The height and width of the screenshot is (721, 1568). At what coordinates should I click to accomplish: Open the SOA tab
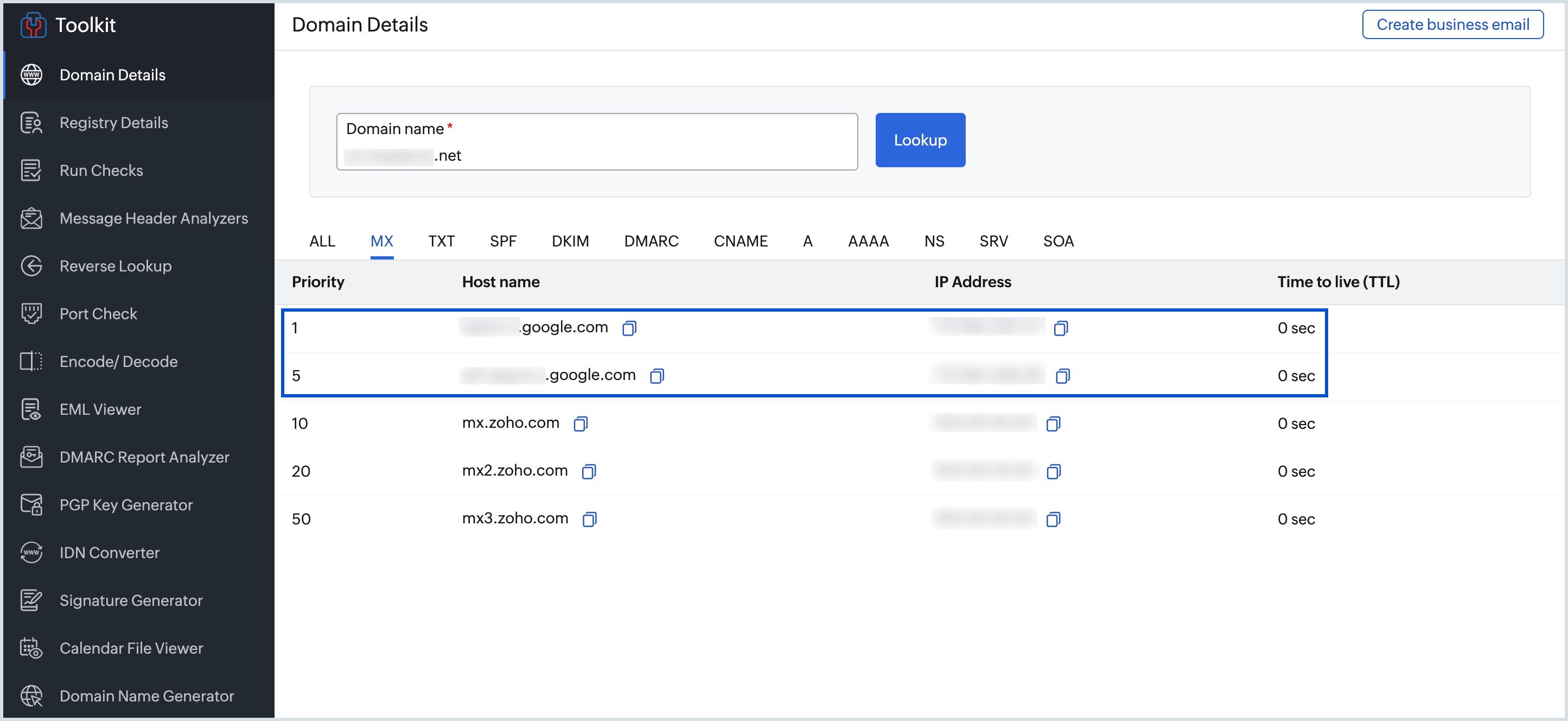point(1058,241)
